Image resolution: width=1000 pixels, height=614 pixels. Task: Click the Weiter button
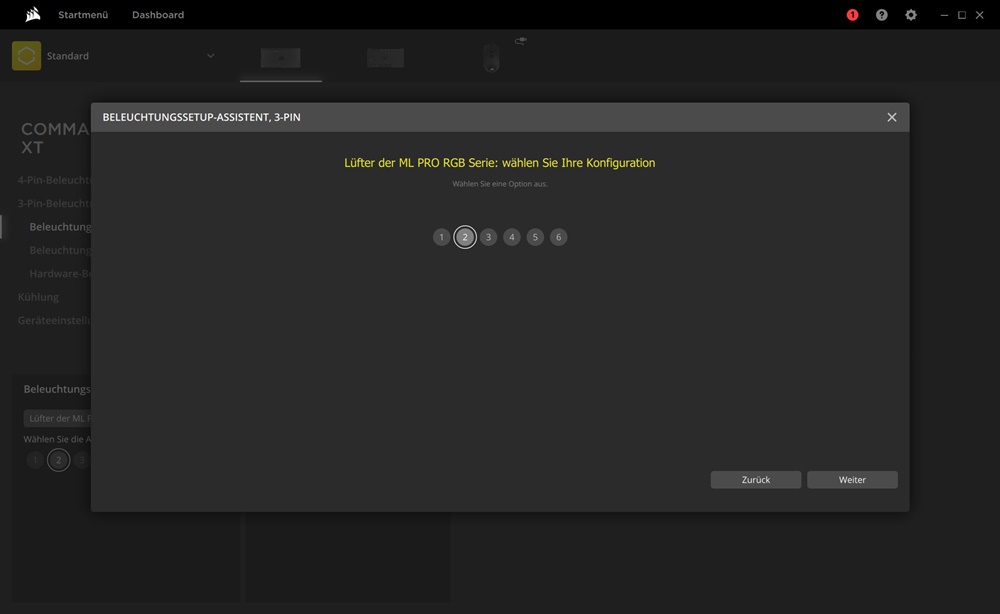point(852,479)
